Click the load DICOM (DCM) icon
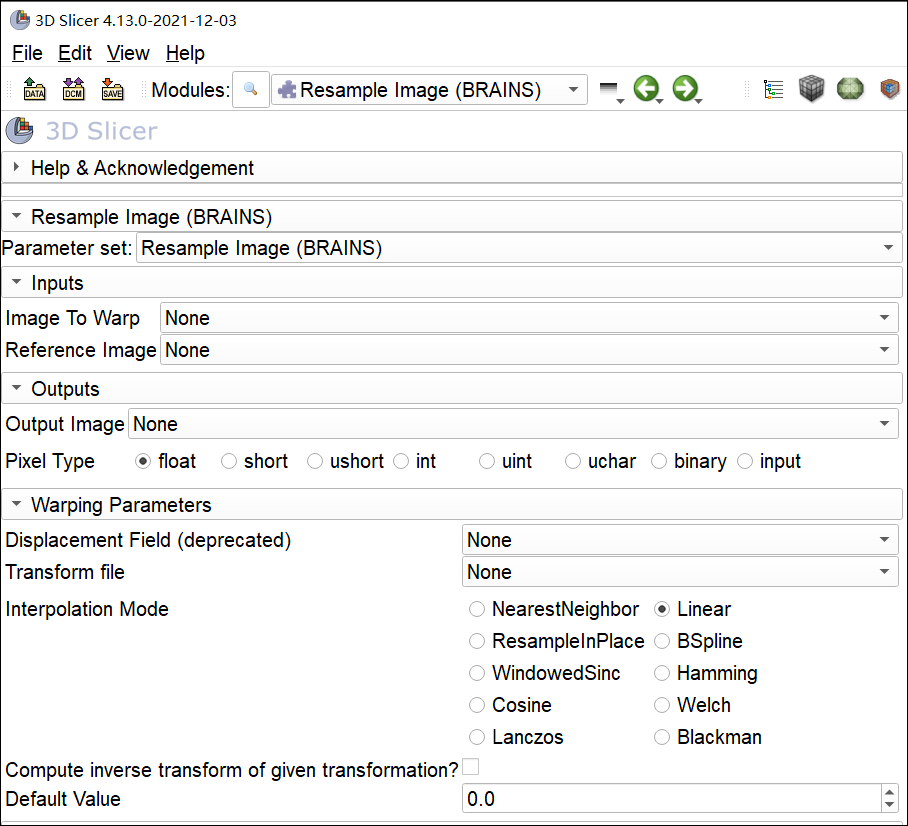This screenshot has width=908, height=826. pyautogui.click(x=74, y=90)
